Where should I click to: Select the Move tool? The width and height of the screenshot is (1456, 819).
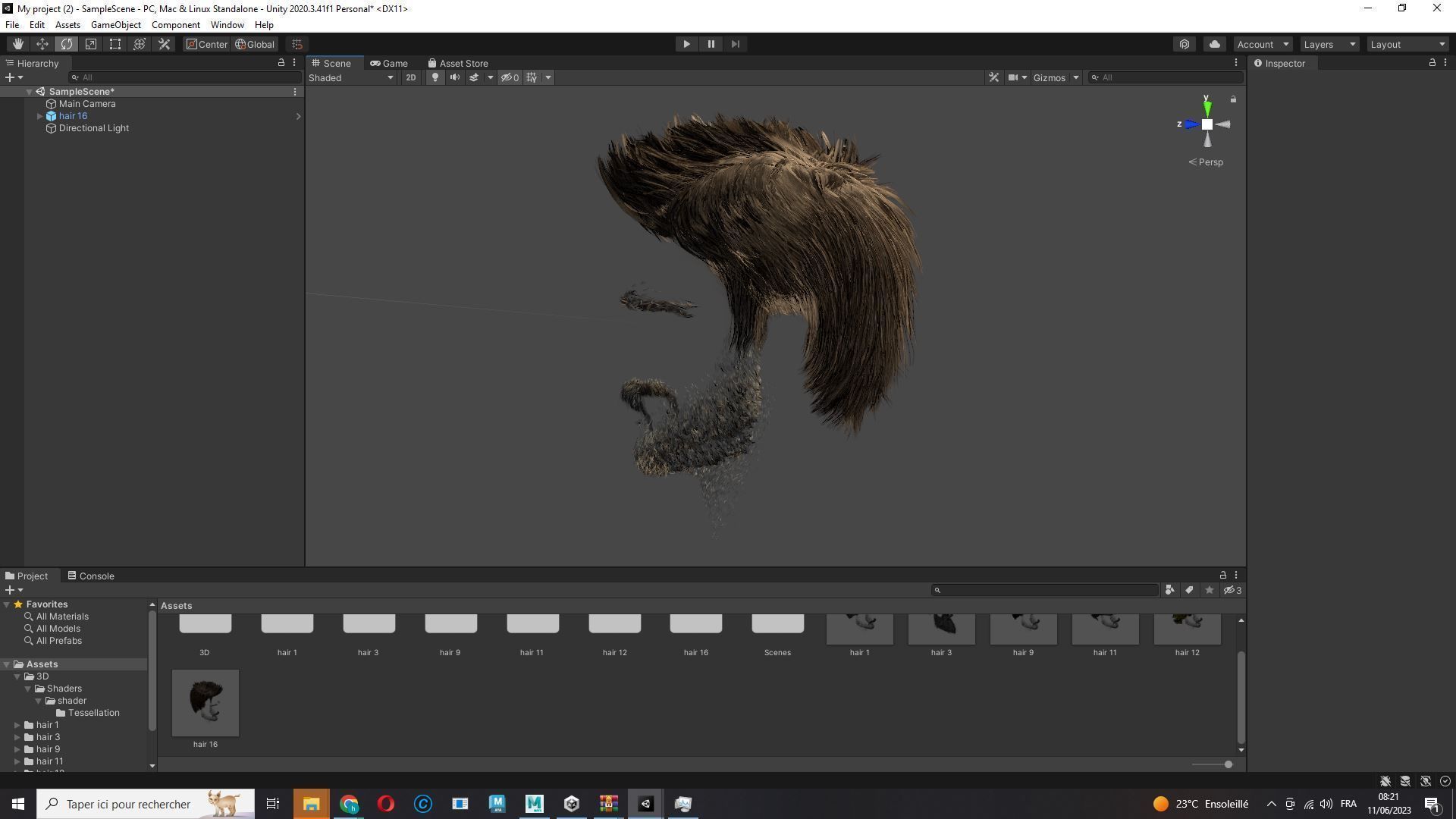pyautogui.click(x=42, y=44)
